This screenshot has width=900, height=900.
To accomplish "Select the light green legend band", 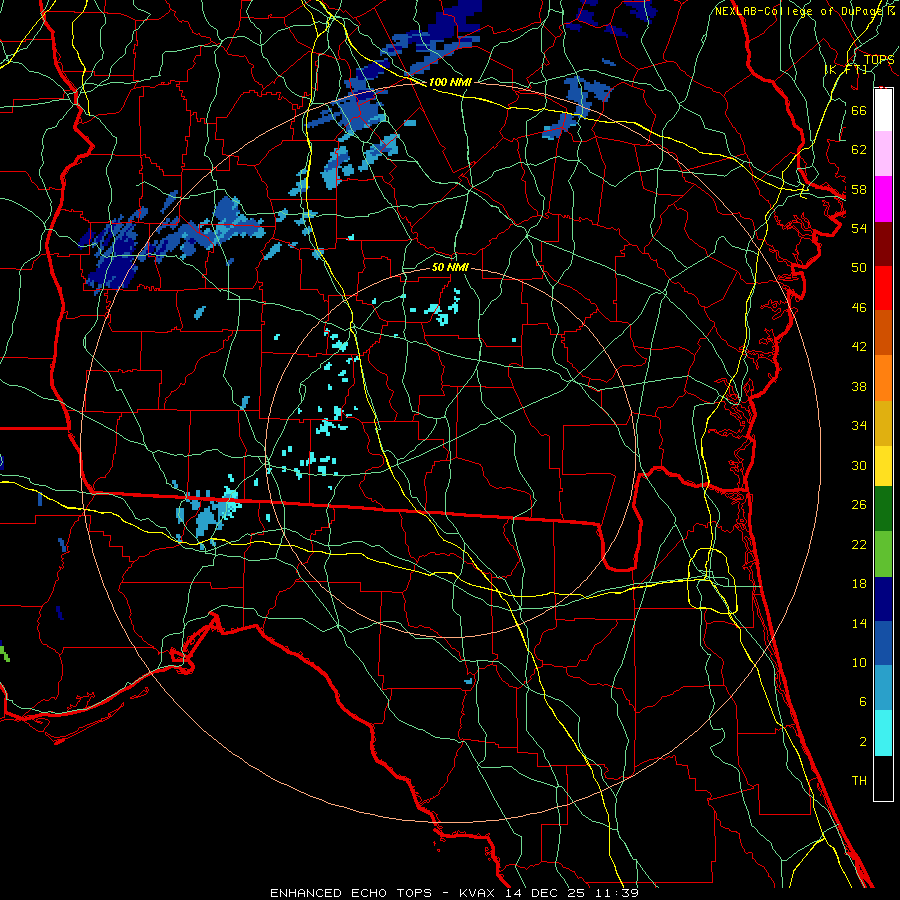I will pos(883,554).
